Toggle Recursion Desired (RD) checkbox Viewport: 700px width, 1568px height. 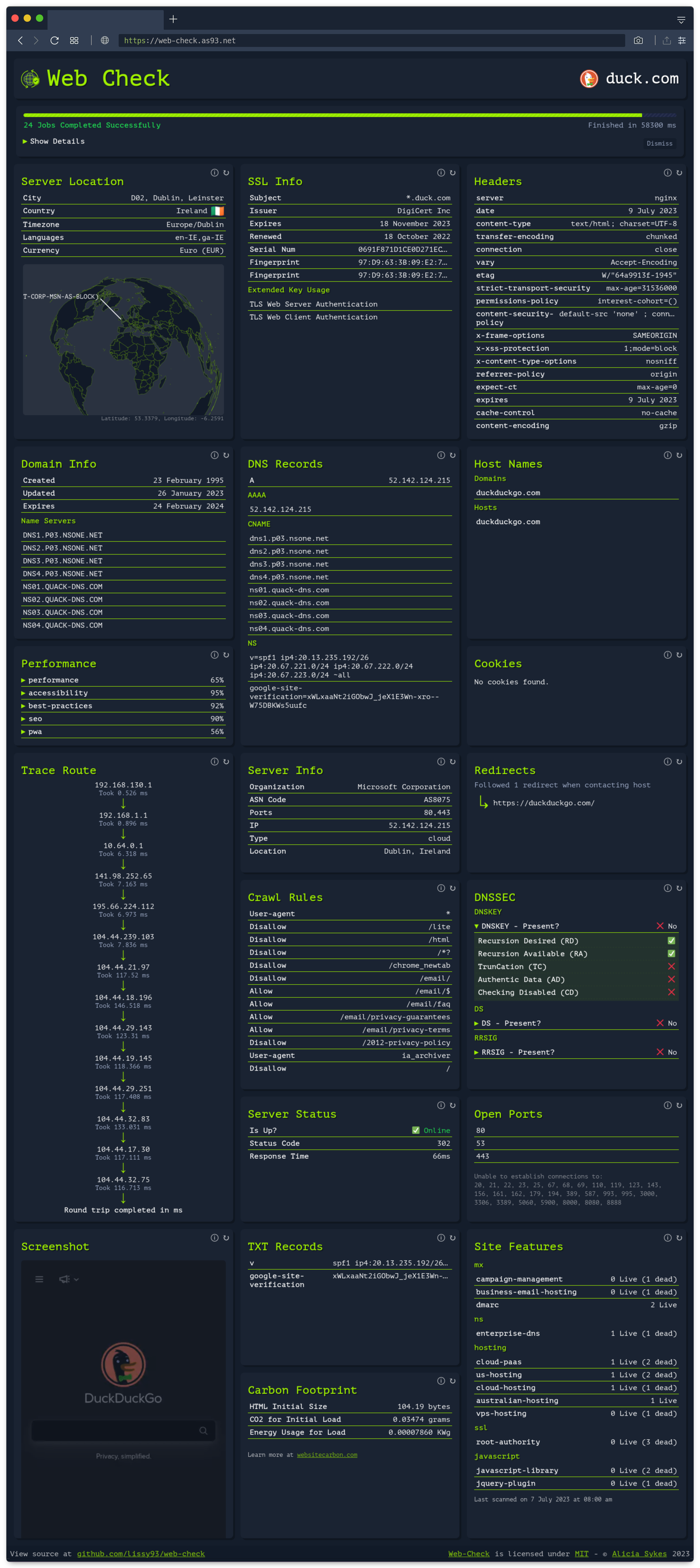click(x=671, y=941)
